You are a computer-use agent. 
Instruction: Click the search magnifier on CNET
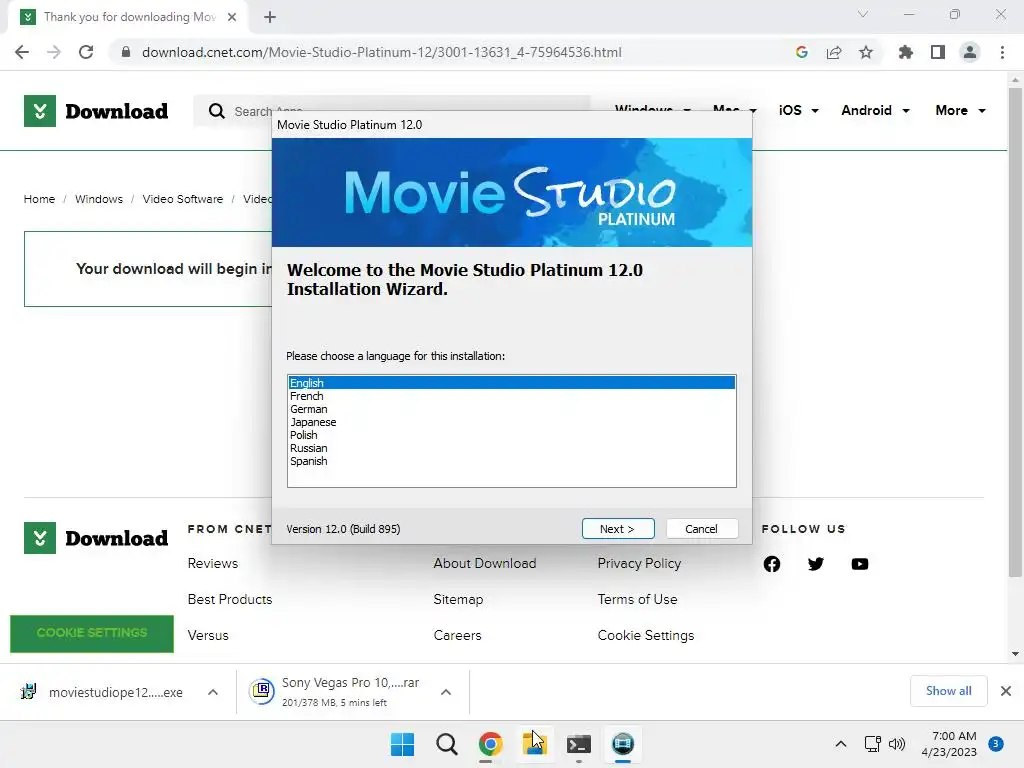point(217,111)
